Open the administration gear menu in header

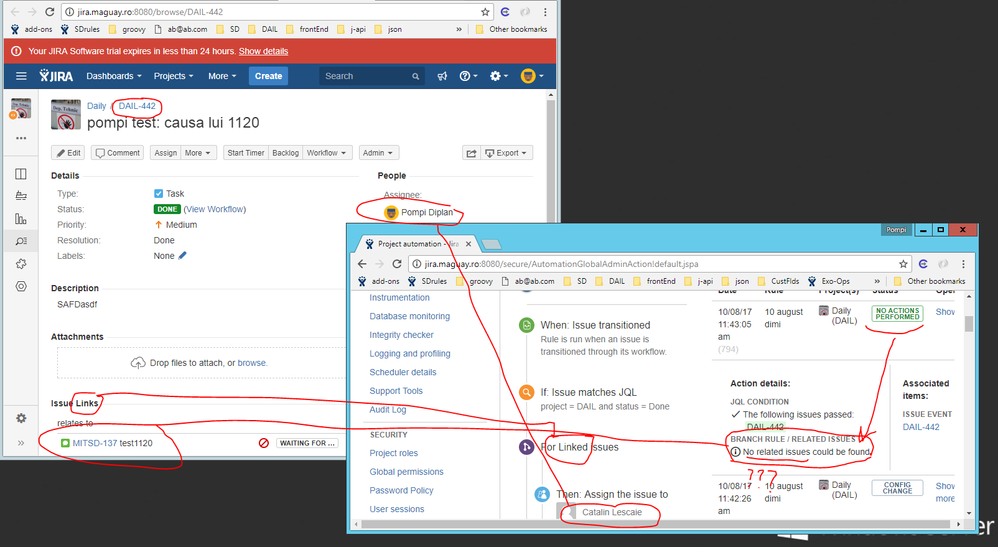coord(498,76)
